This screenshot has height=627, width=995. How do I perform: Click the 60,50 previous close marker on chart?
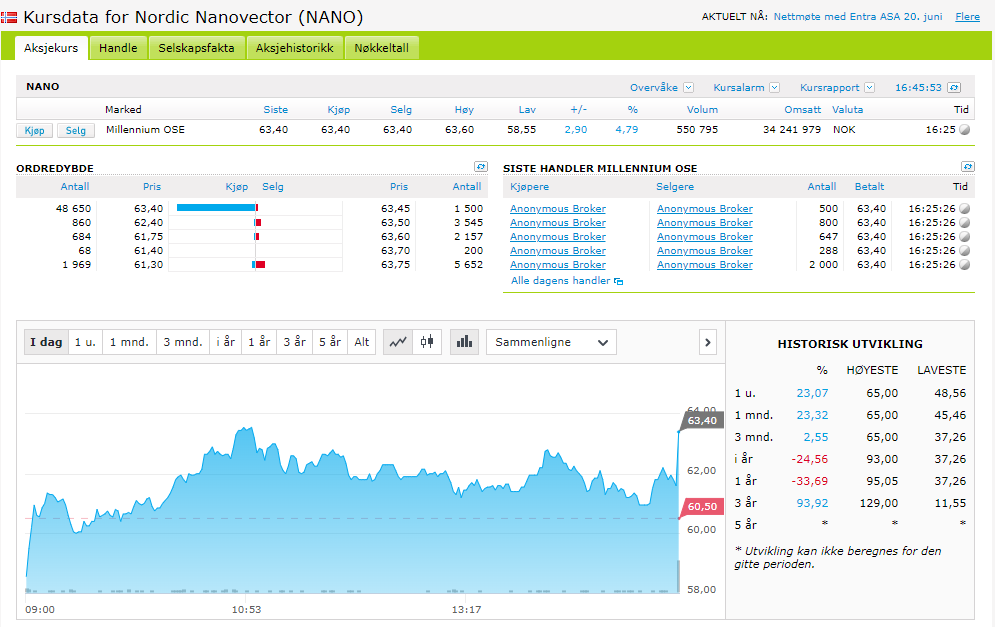(x=702, y=506)
